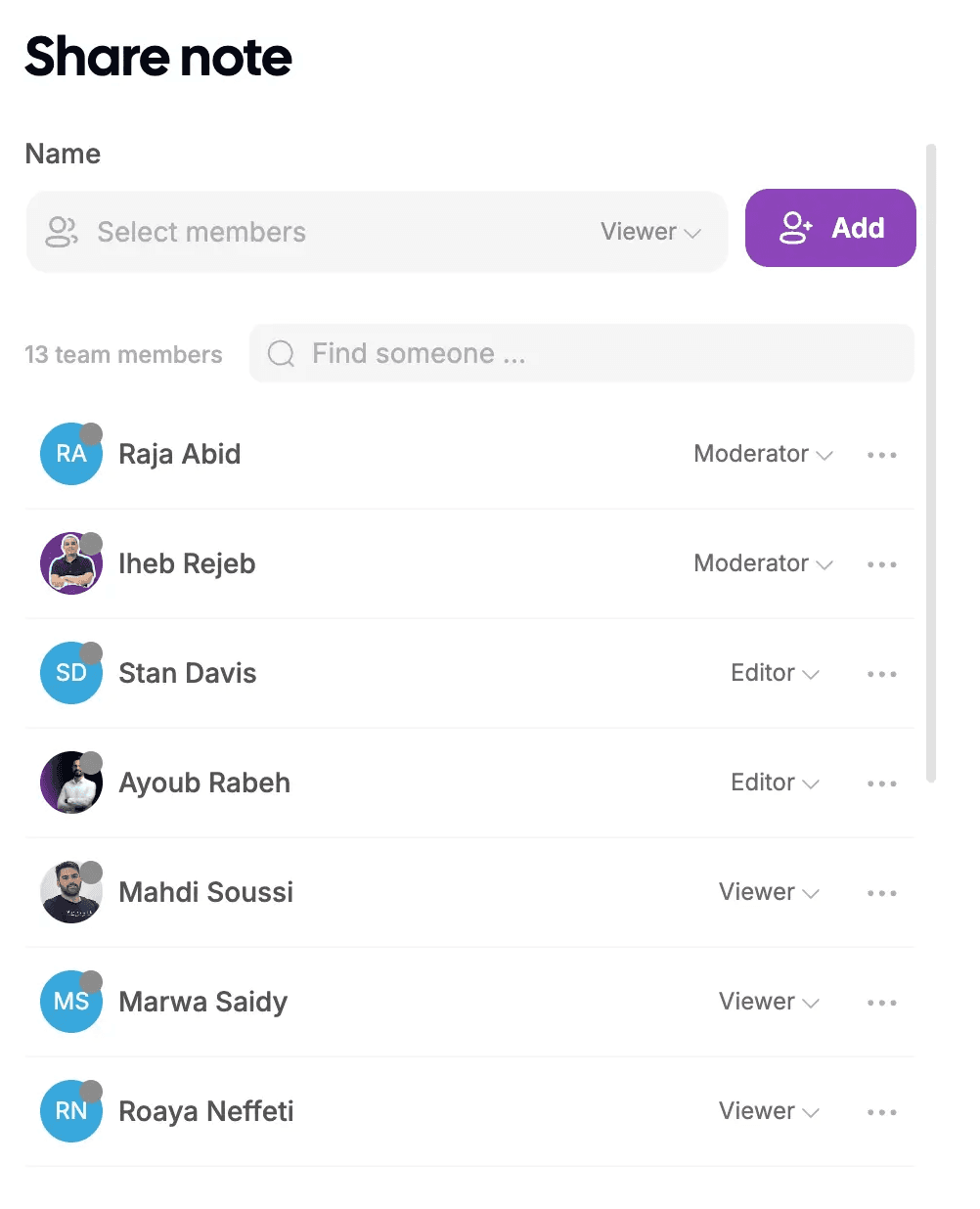Open more options for Roaya Neffeti
Image resolution: width=980 pixels, height=1209 pixels.
881,1112
